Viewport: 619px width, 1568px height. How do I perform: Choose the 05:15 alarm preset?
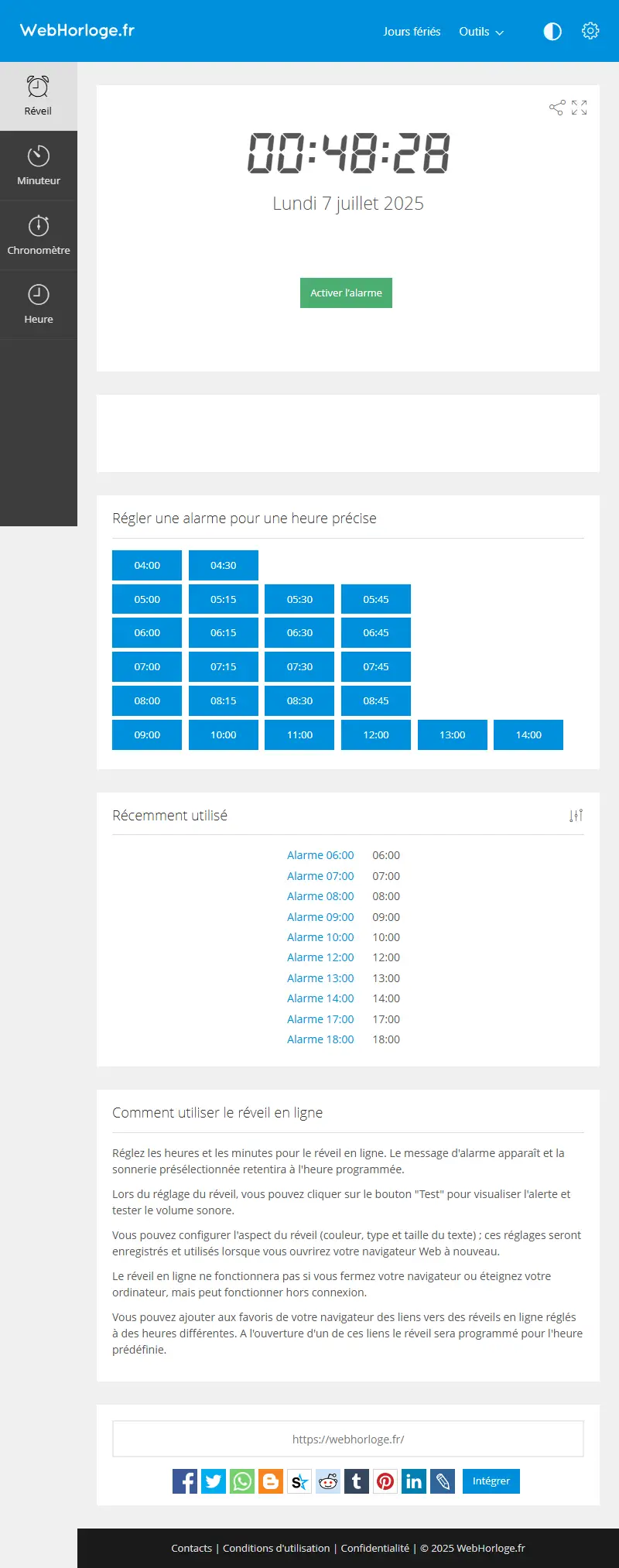click(x=224, y=599)
